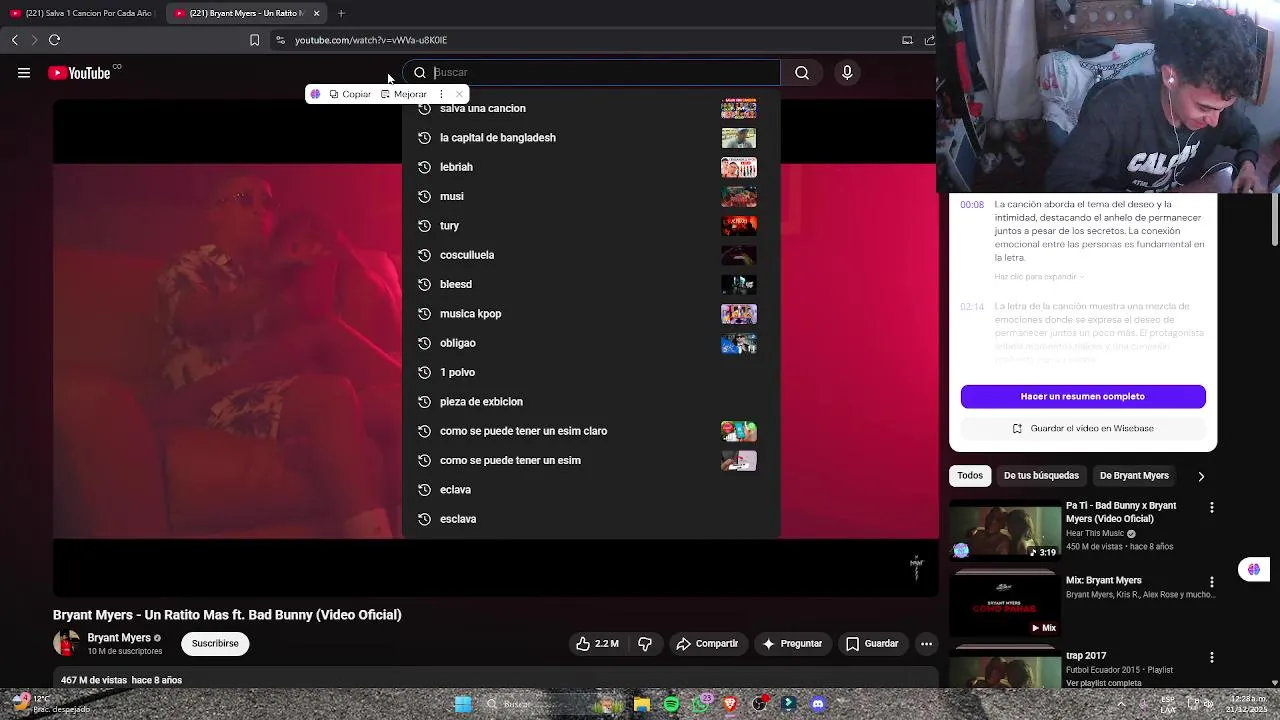Open Brave browser taskbar icon
This screenshot has width=1280, height=720.
tap(730, 704)
